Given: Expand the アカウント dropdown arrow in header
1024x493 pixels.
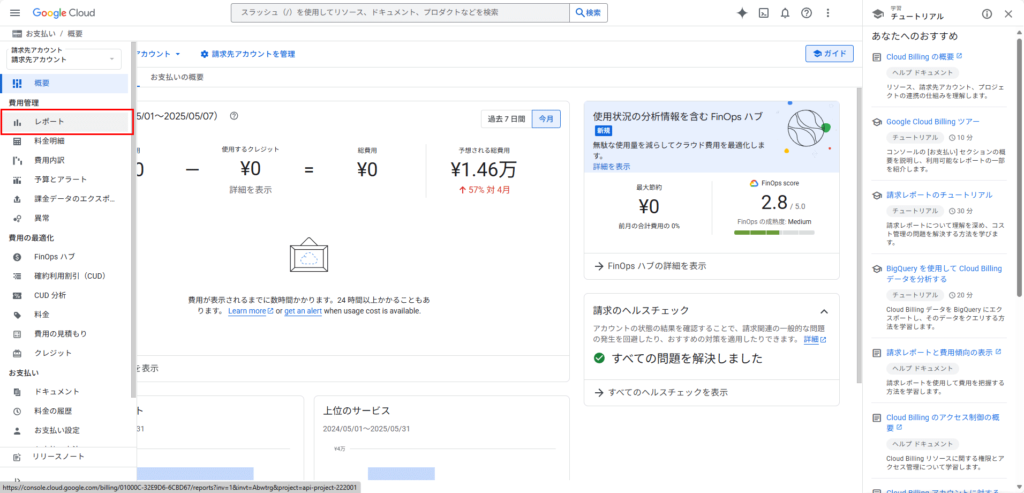Looking at the screenshot, I should pyautogui.click(x=178, y=54).
